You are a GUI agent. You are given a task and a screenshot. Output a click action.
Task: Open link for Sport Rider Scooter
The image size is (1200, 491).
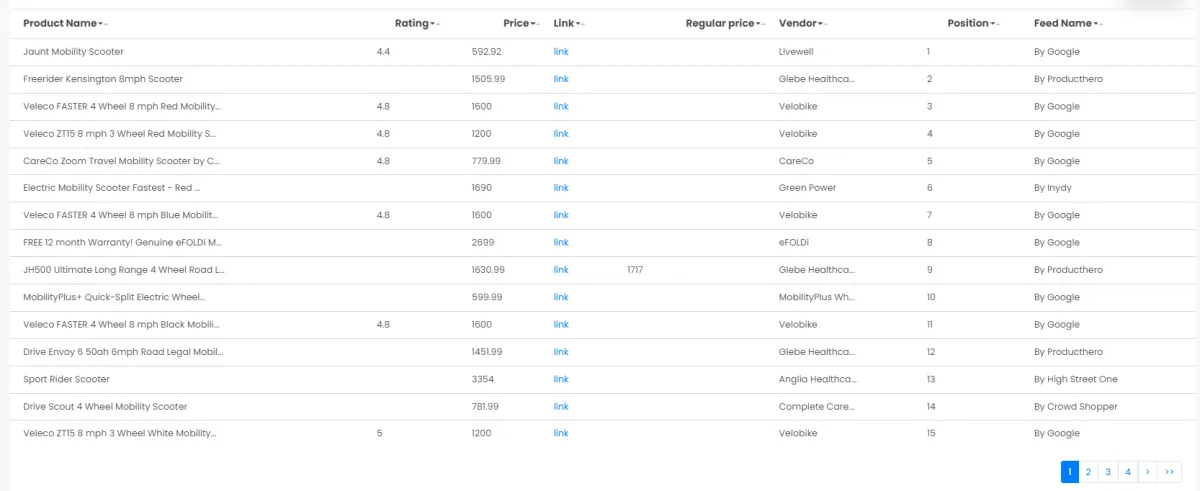[561, 380]
